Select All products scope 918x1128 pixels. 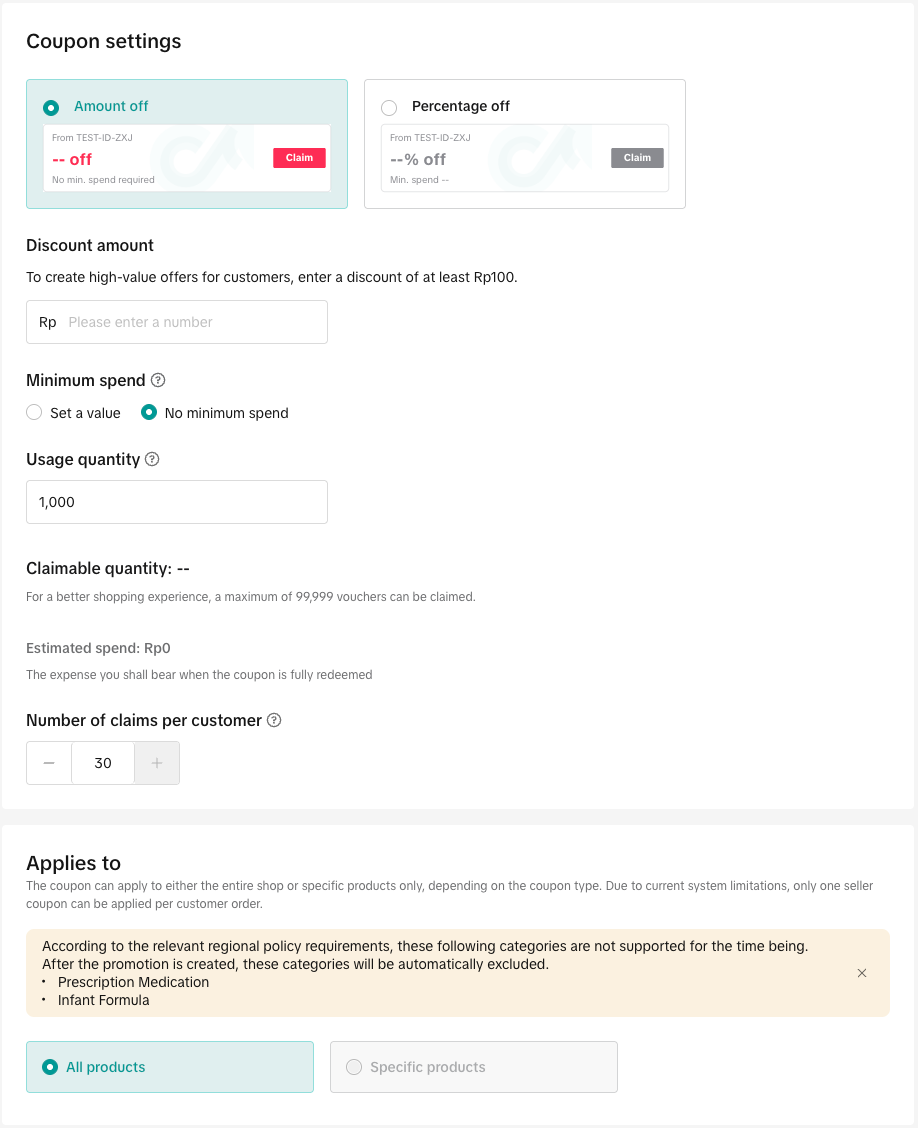pyautogui.click(x=50, y=1067)
